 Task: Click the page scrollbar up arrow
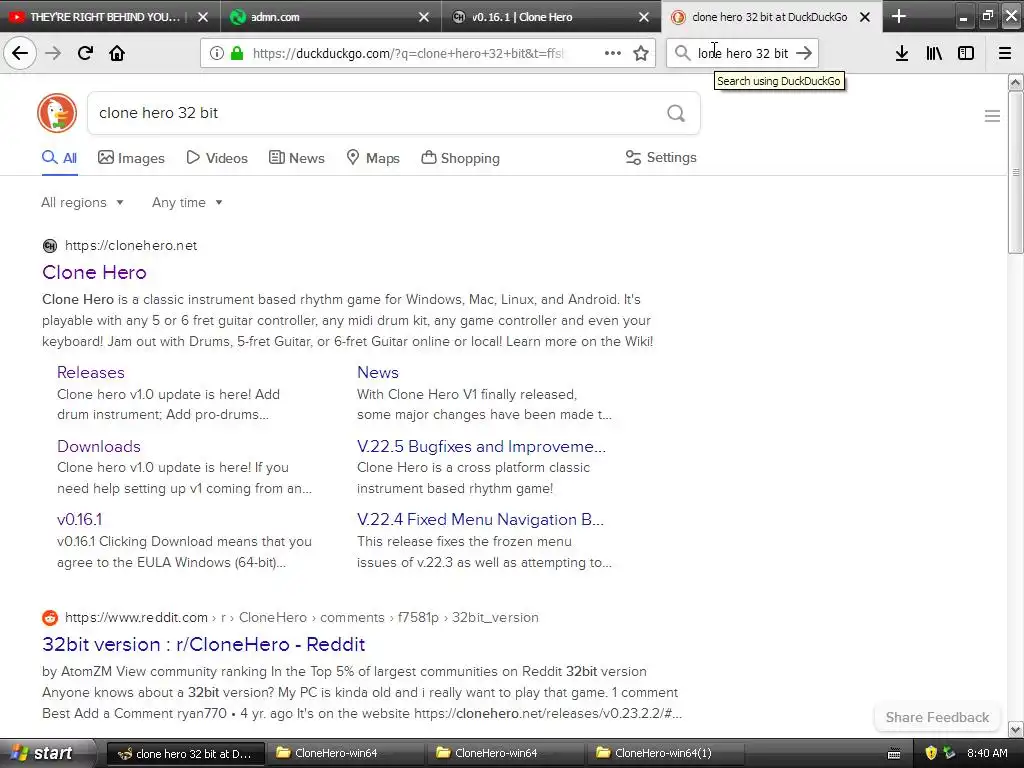coord(1015,82)
